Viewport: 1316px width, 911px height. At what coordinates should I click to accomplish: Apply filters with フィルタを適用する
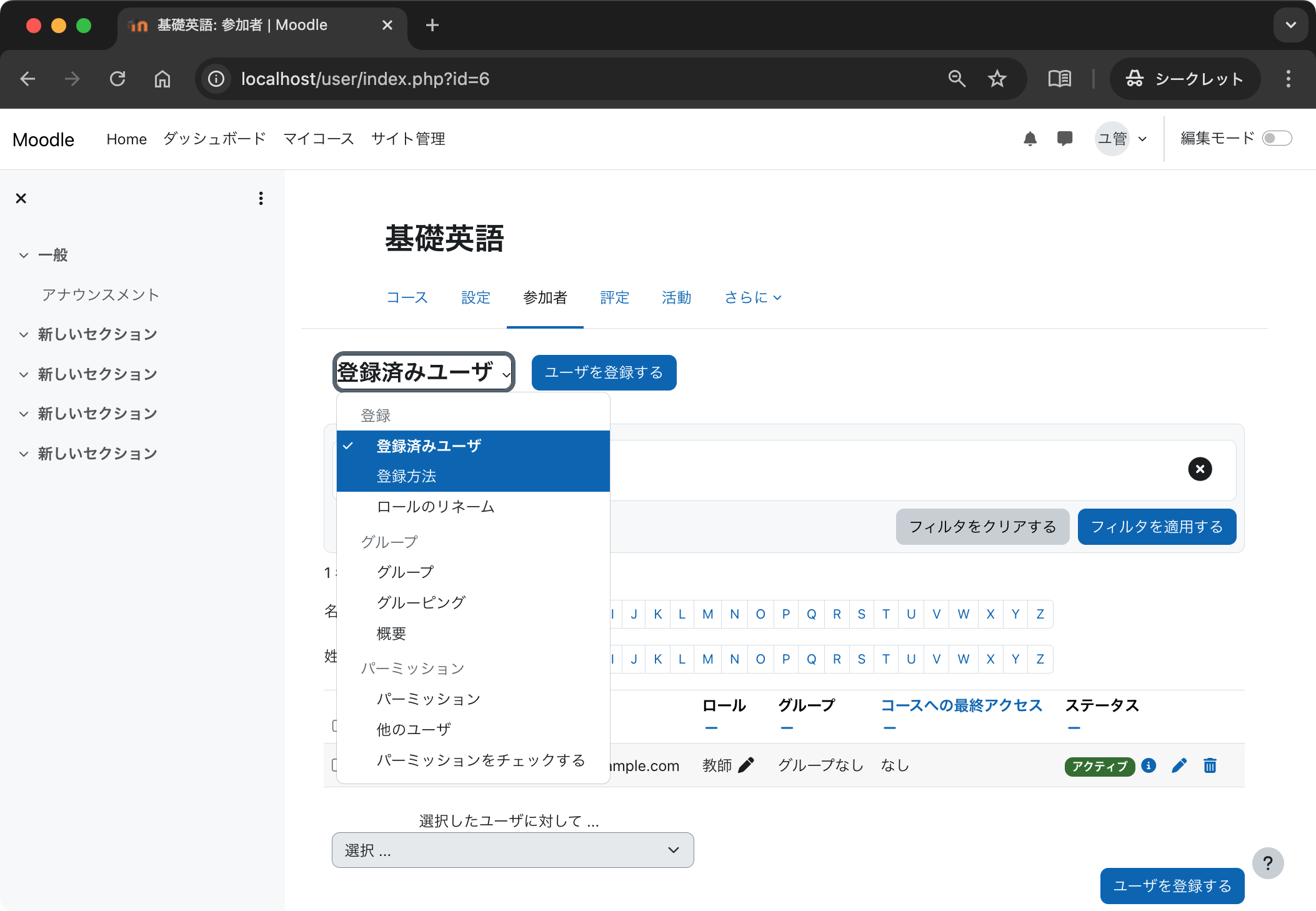1157,527
